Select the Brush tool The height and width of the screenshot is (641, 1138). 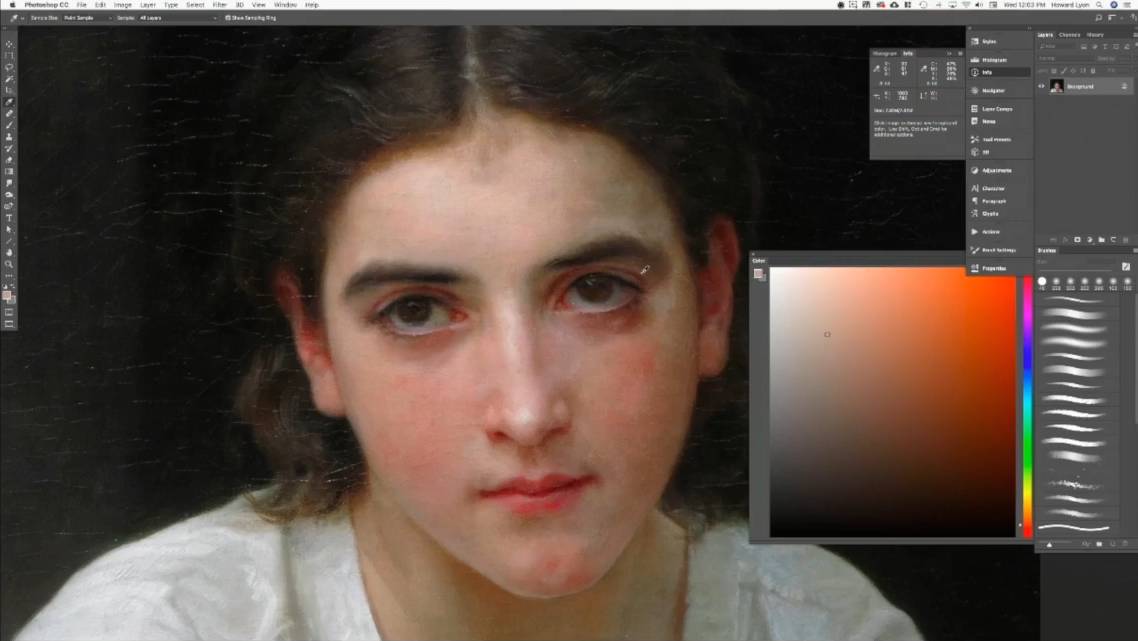(9, 126)
